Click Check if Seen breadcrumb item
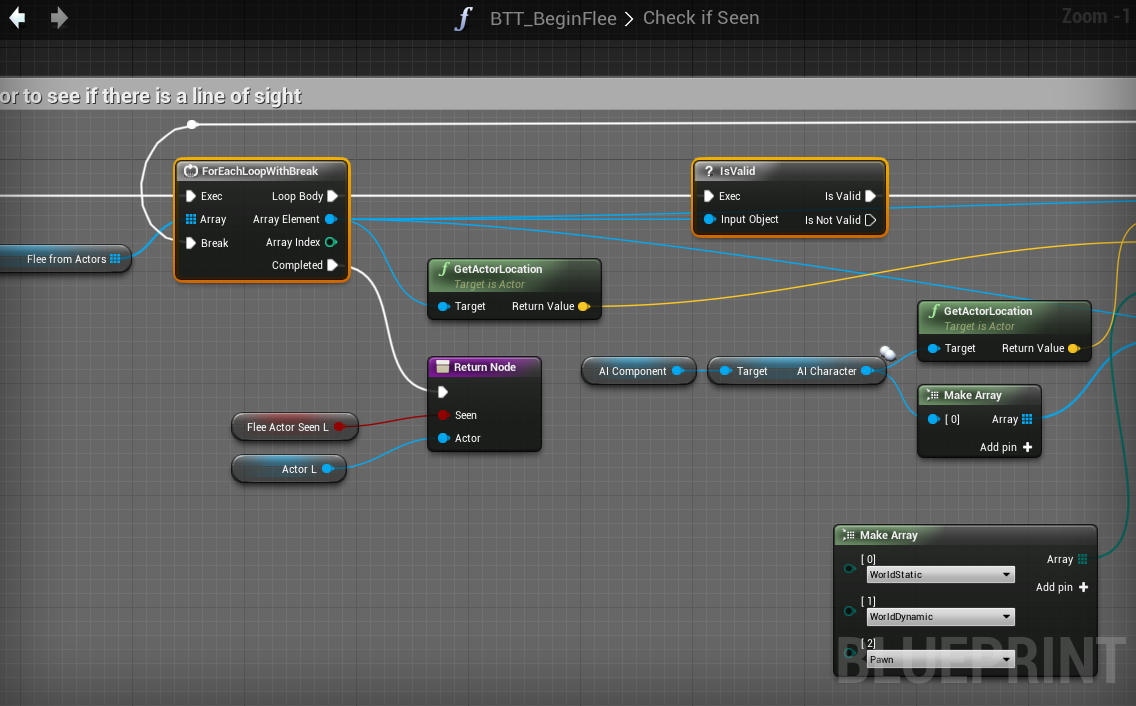This screenshot has height=706, width=1136. [x=701, y=18]
